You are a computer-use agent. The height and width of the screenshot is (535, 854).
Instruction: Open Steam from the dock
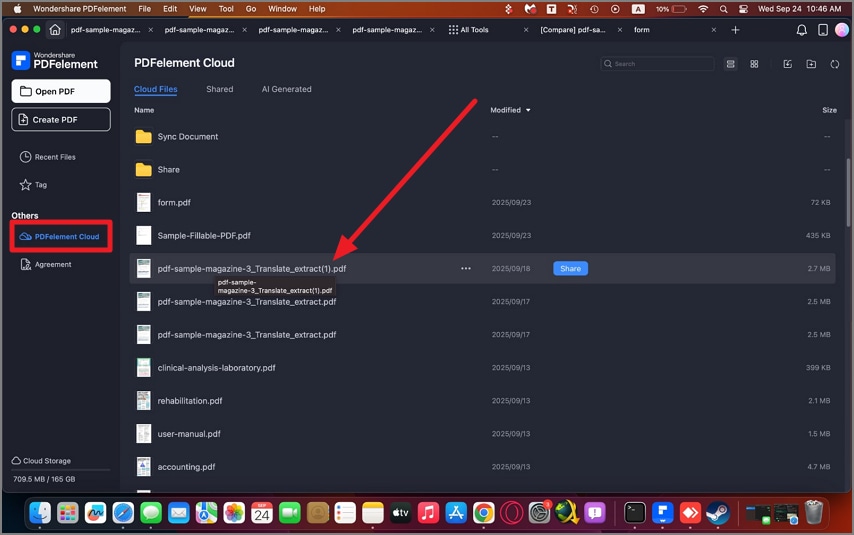click(718, 513)
